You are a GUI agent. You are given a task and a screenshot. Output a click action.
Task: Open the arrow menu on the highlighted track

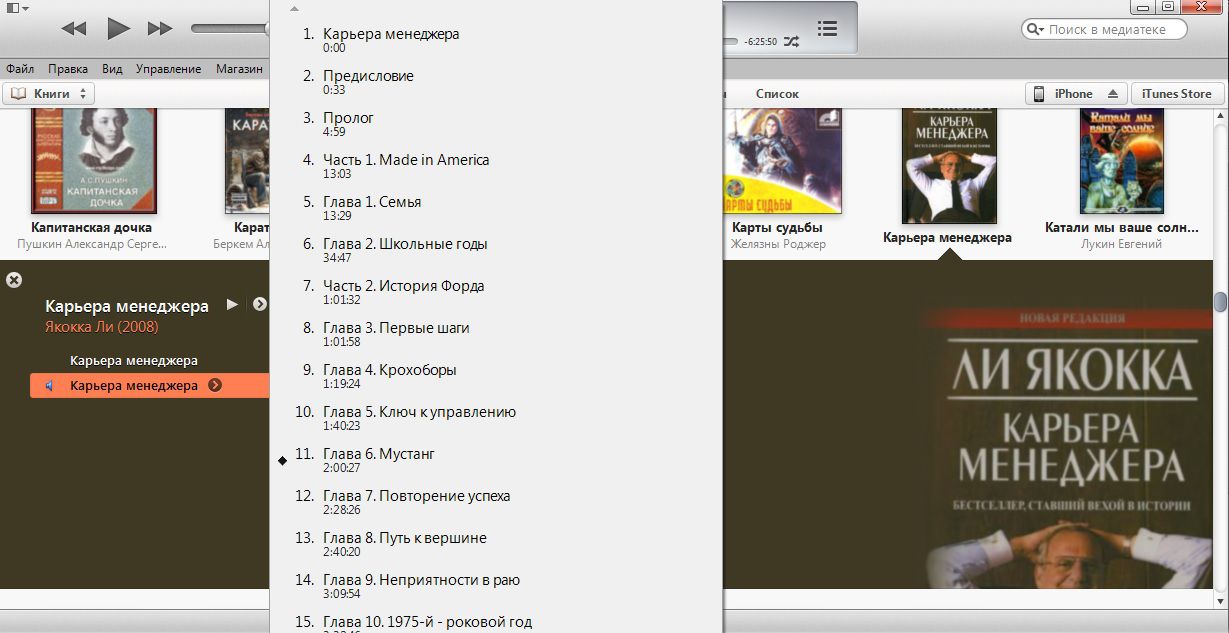[x=215, y=386]
